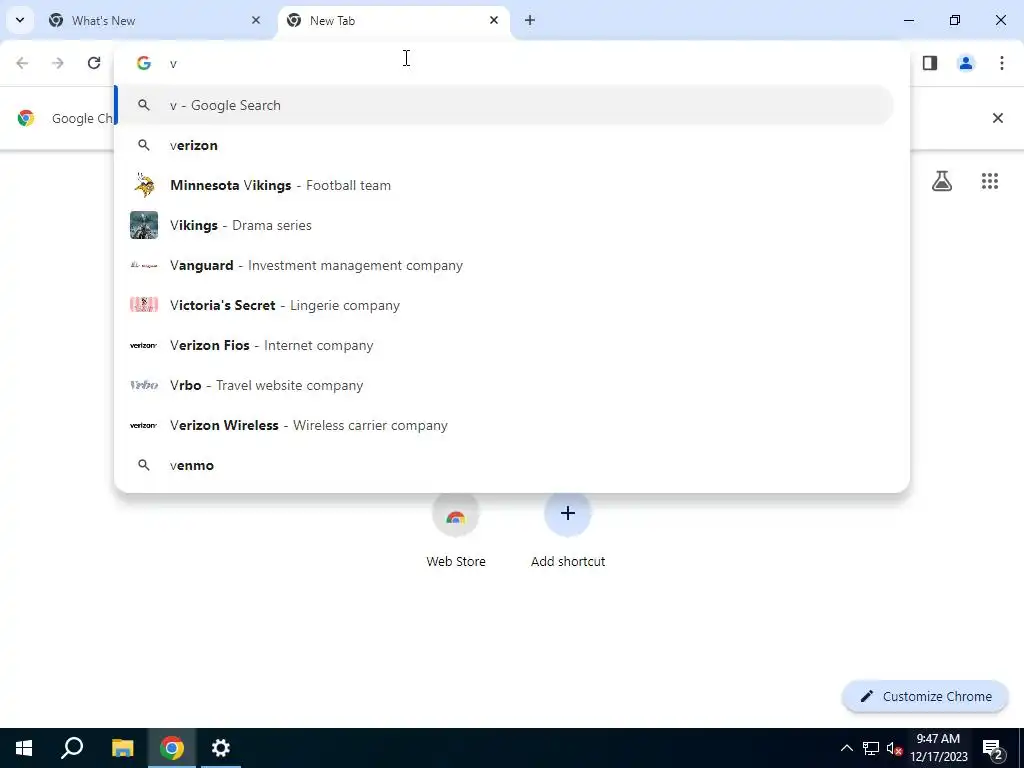Open the Web Store shortcut
This screenshot has height=768, width=1024.
(456, 530)
